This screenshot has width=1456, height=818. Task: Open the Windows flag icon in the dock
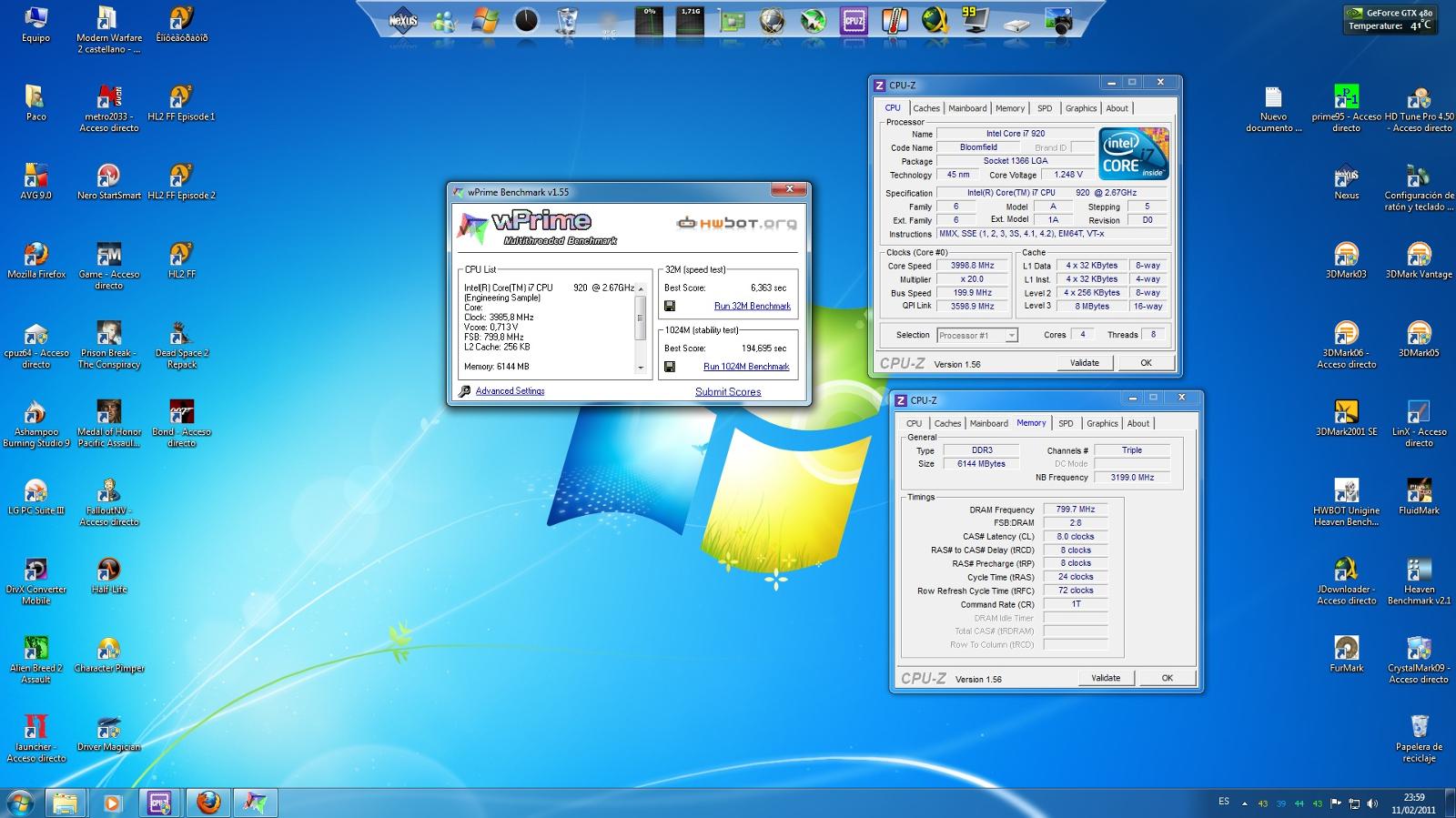coord(485,20)
